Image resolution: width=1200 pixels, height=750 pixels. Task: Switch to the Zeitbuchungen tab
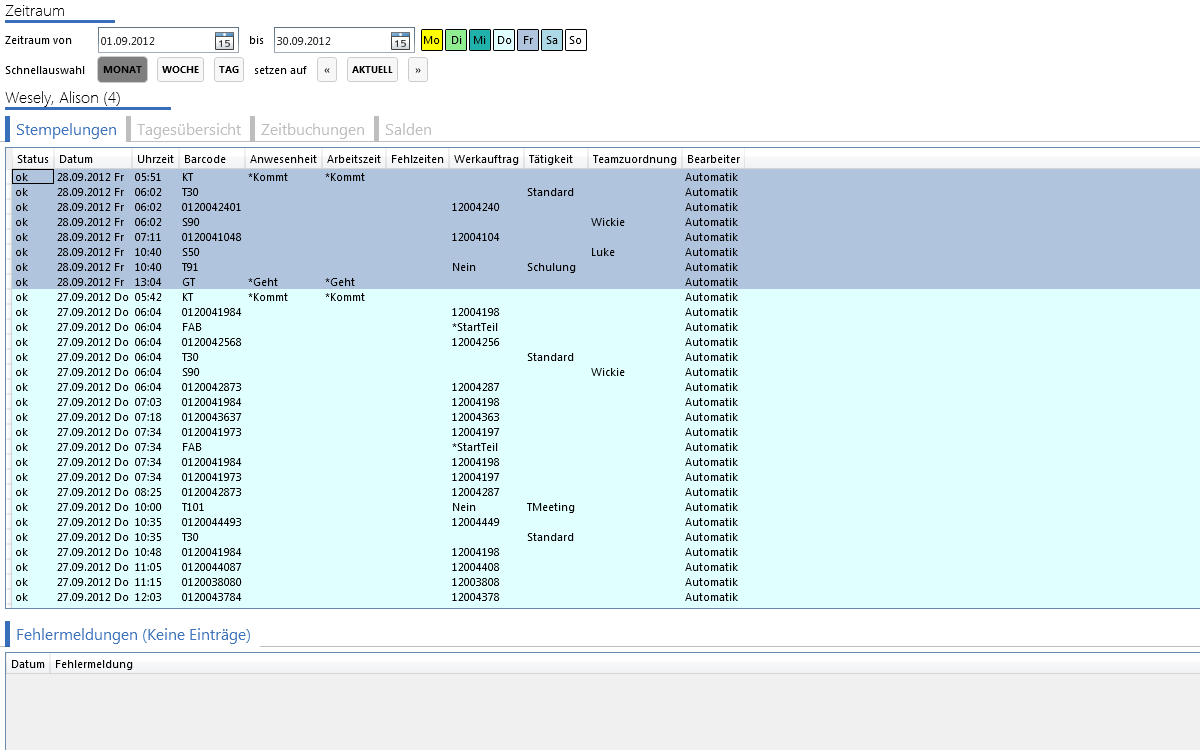click(313, 129)
